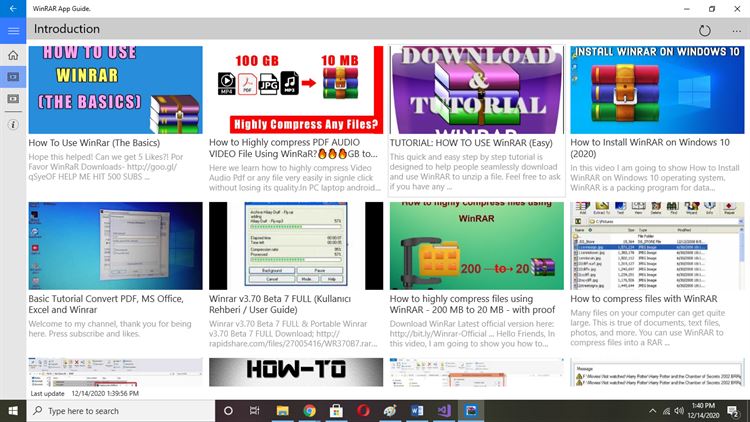Open the more options ellipsis menu
Screen dimensions: 750x422
(x=737, y=31)
